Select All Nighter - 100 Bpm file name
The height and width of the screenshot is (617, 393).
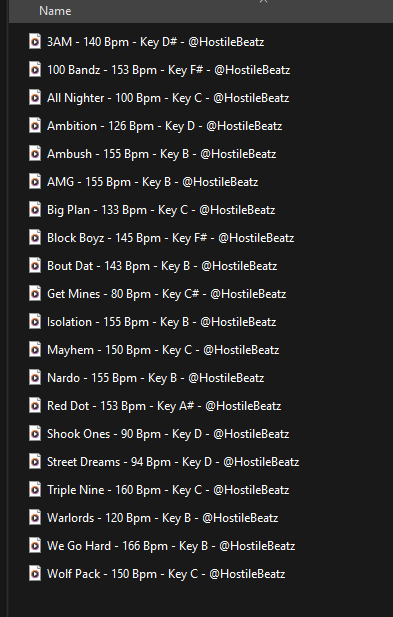coord(168,98)
